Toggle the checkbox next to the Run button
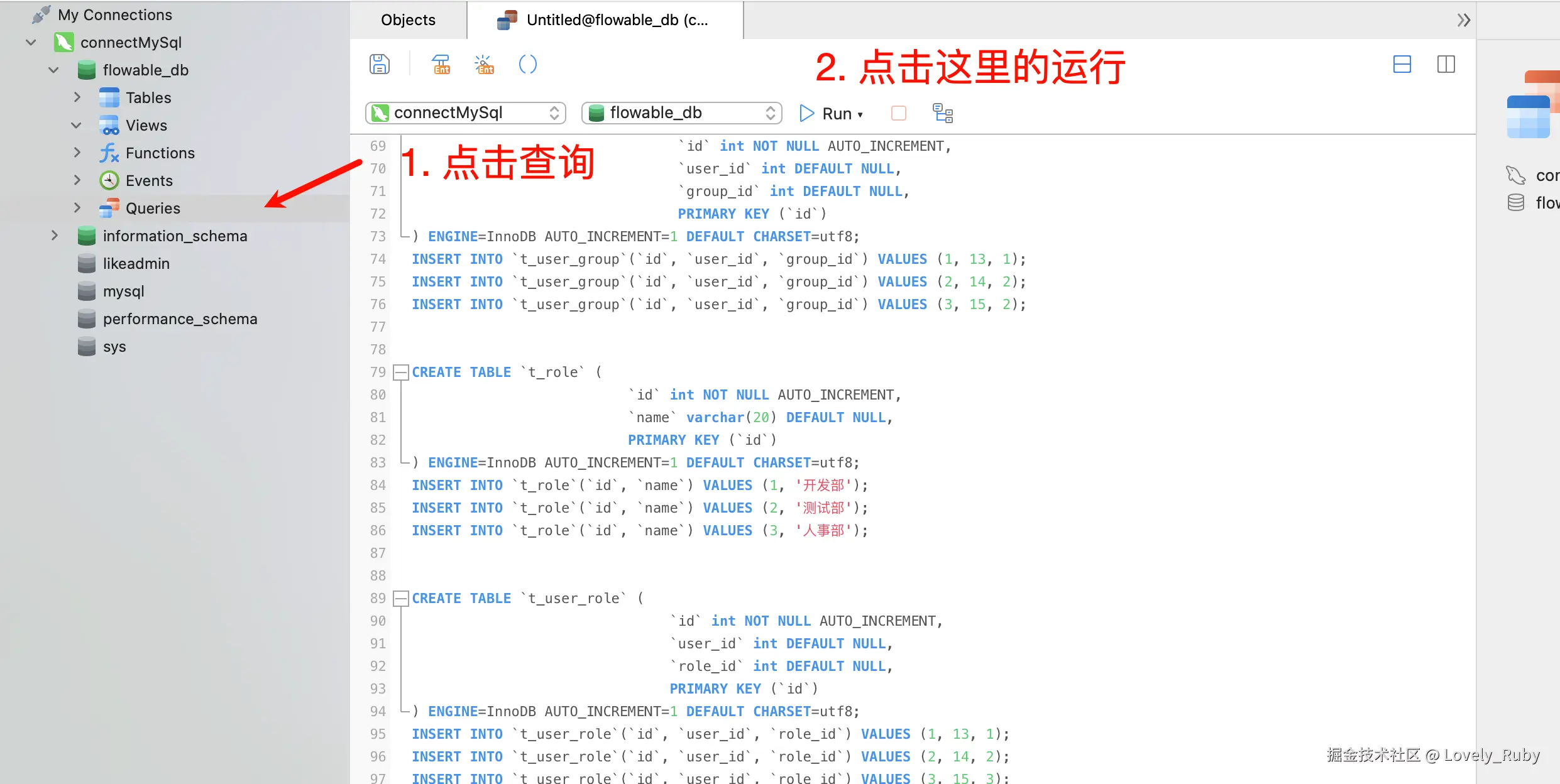 tap(898, 113)
